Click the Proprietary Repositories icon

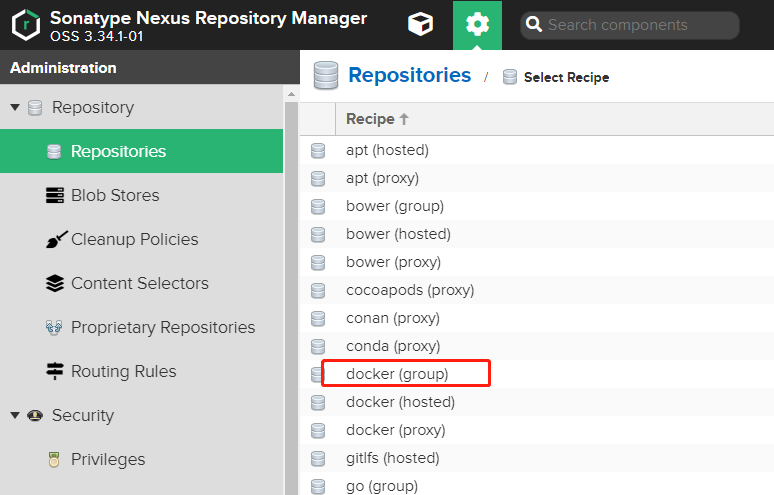tap(55, 328)
